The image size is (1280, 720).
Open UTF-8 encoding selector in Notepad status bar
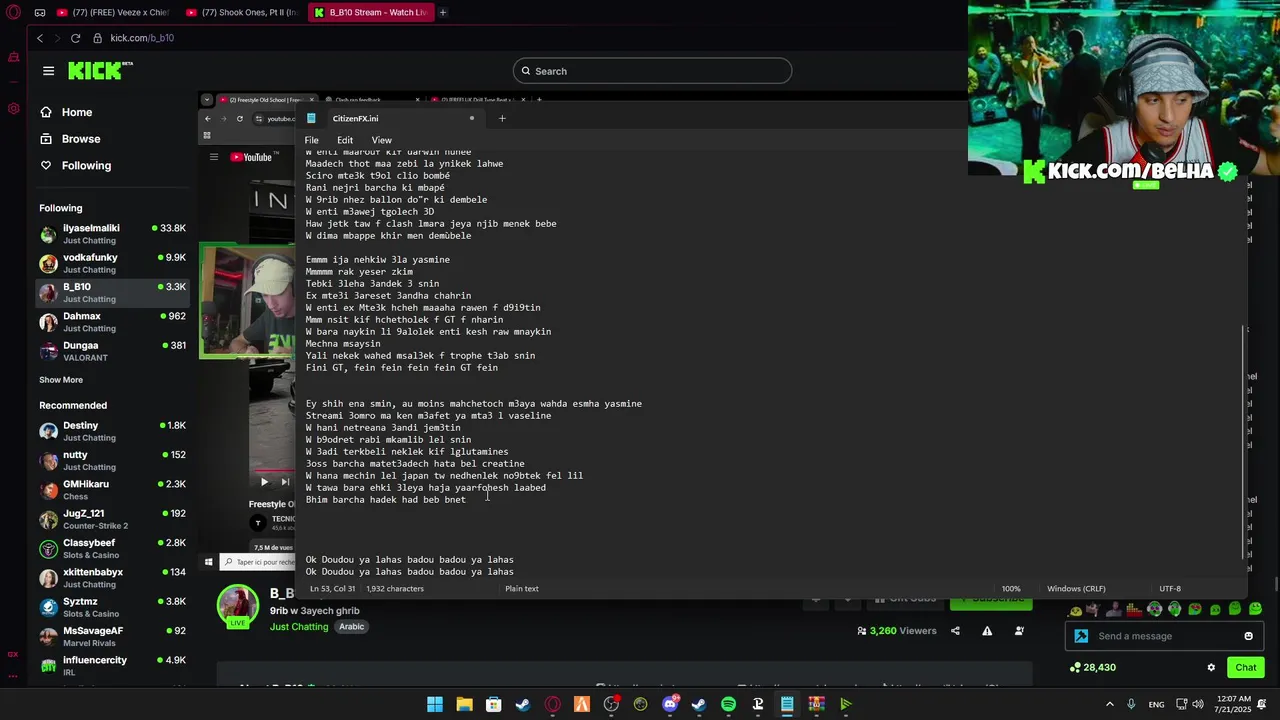click(1170, 589)
